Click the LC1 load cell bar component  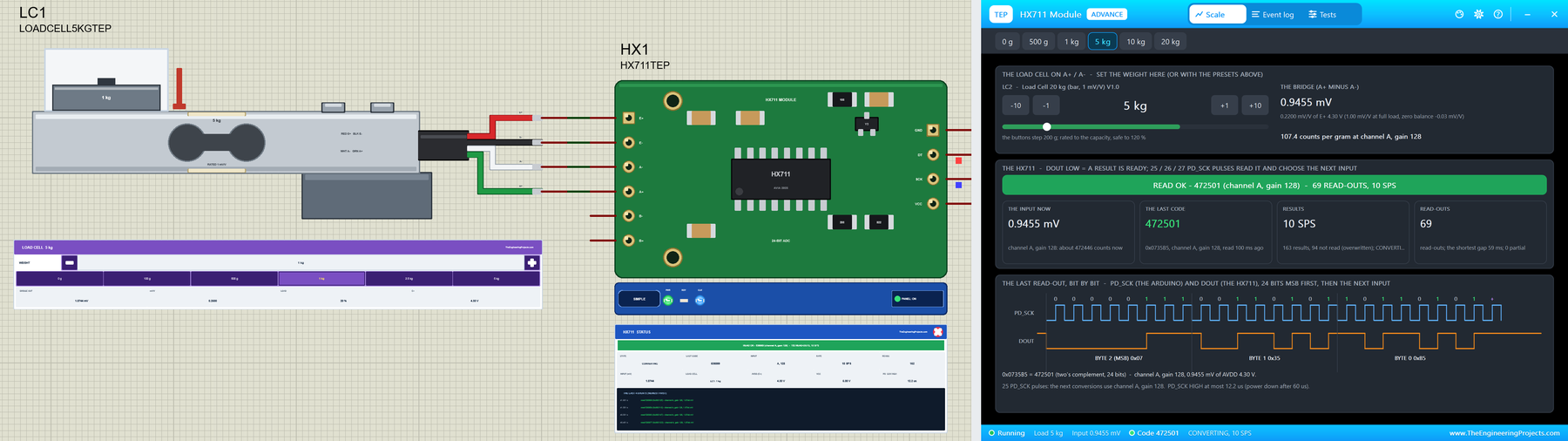pos(226,141)
